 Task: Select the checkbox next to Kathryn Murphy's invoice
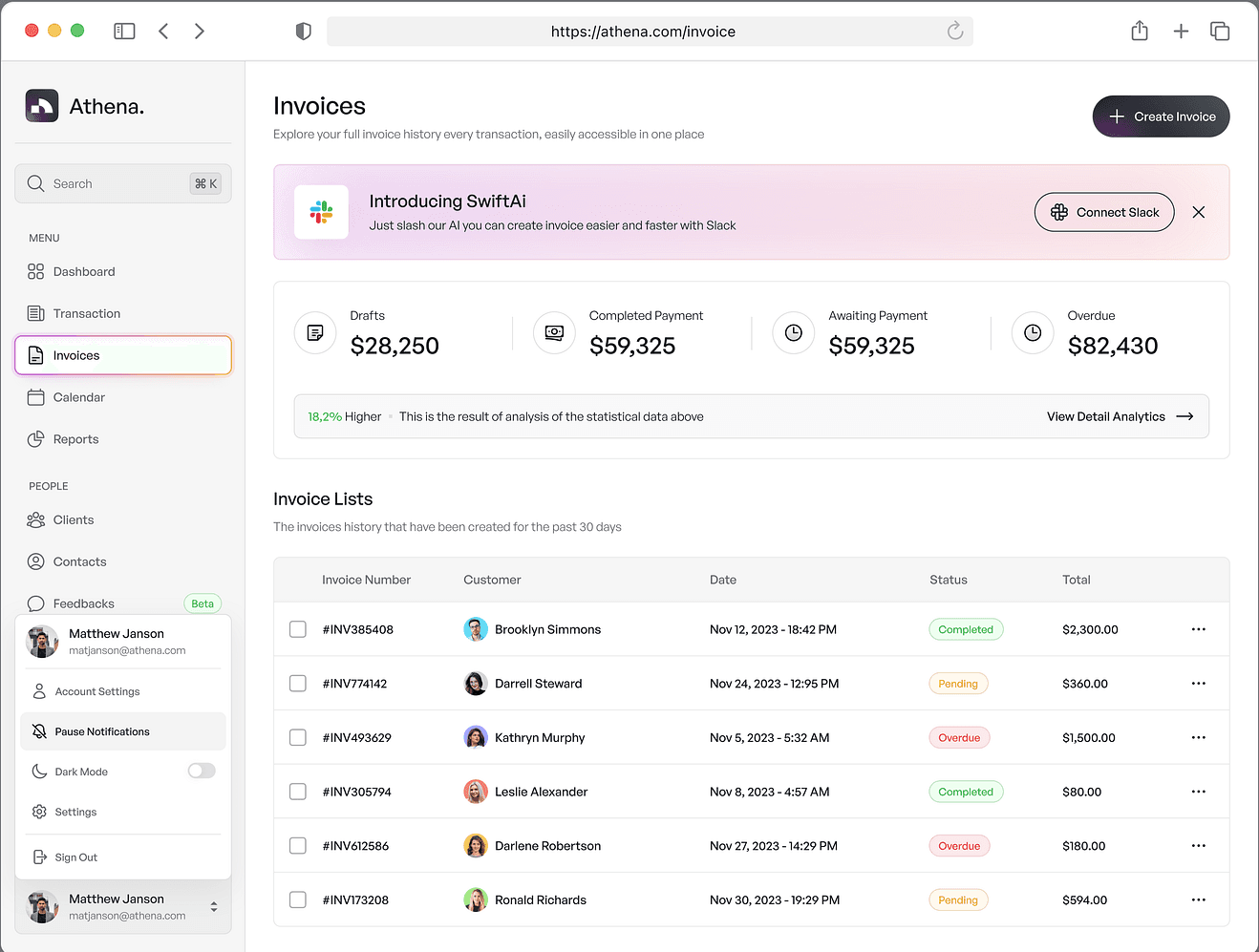297,737
